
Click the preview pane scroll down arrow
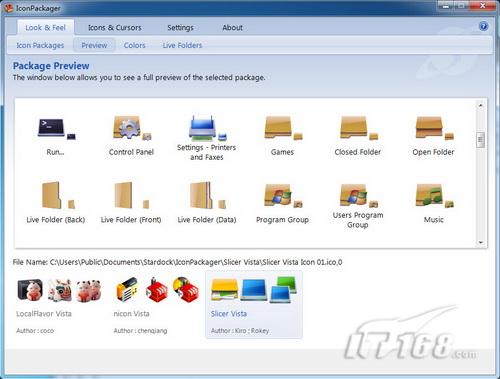[480, 243]
